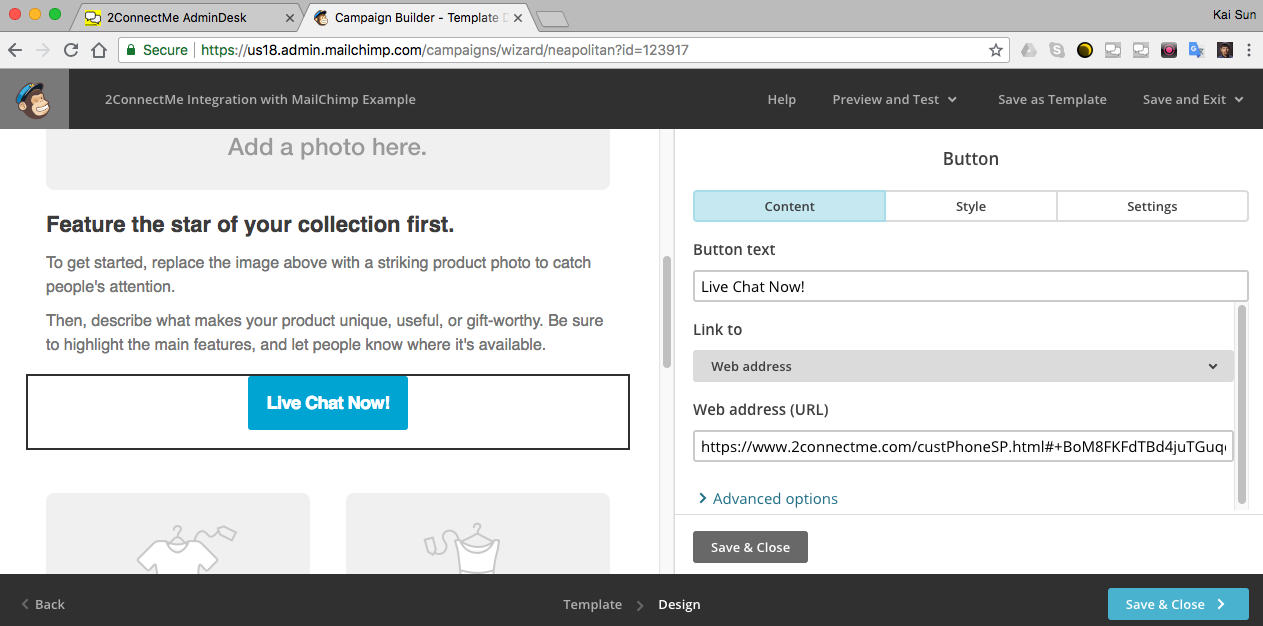Click the Button panel vertical scrollbar
The image size is (1263, 626).
point(1242,404)
